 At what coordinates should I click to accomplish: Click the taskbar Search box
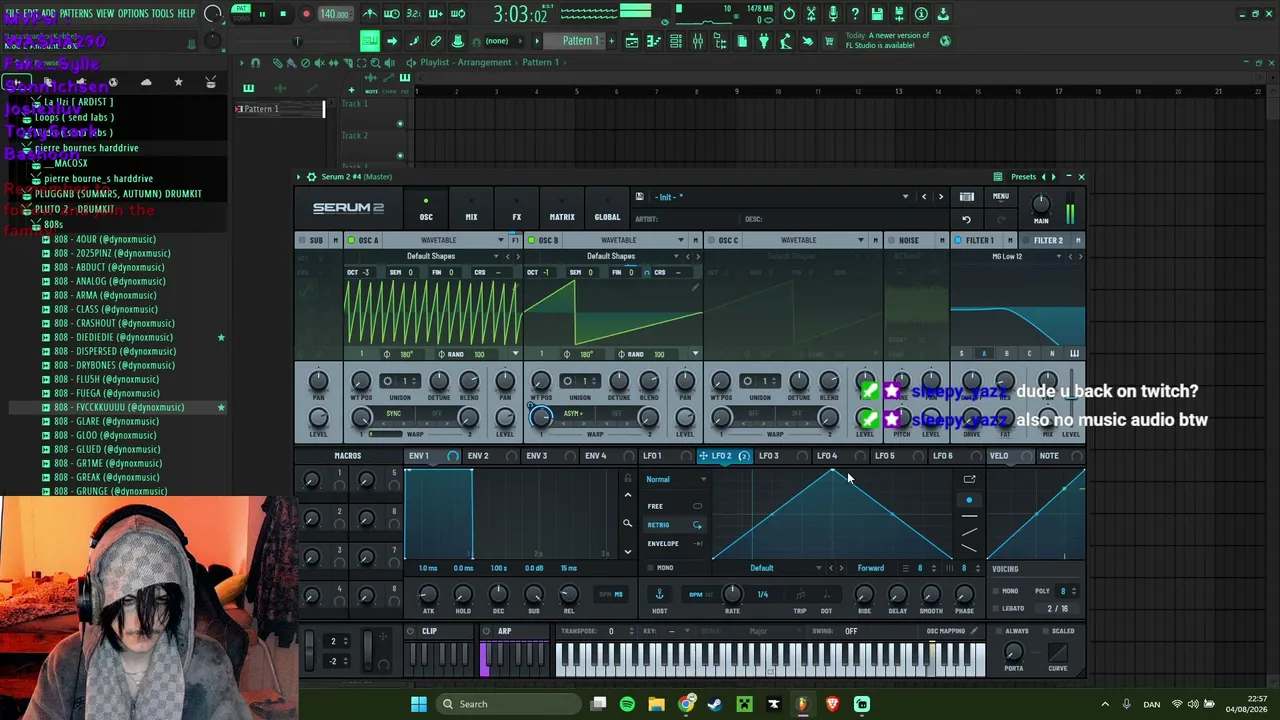508,704
